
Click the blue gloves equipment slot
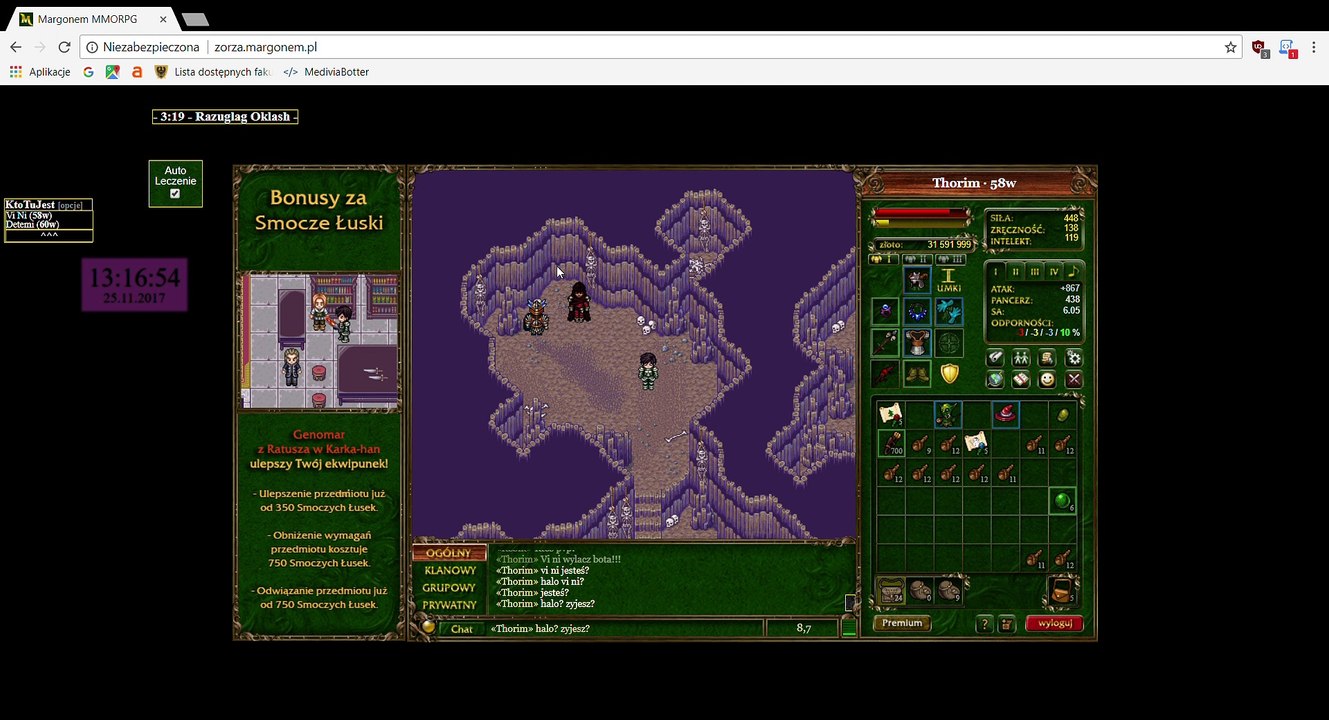pos(949,312)
